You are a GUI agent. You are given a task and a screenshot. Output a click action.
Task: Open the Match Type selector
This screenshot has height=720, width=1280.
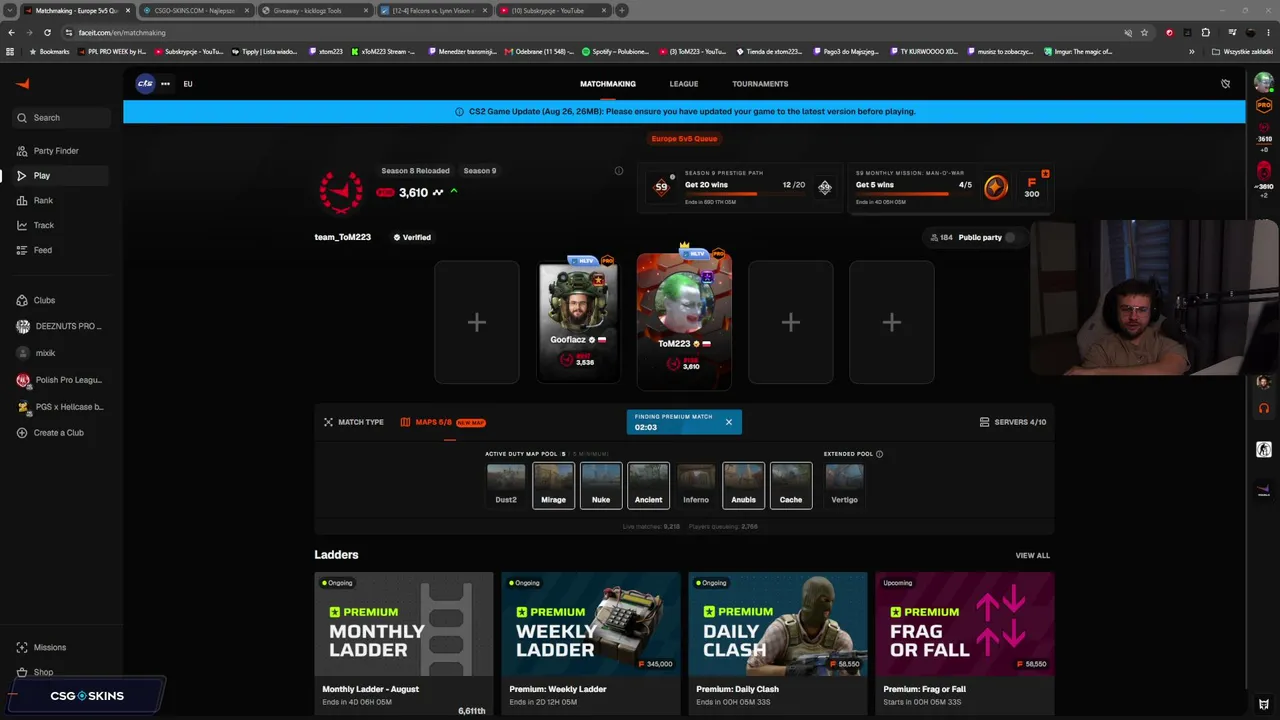click(x=354, y=422)
